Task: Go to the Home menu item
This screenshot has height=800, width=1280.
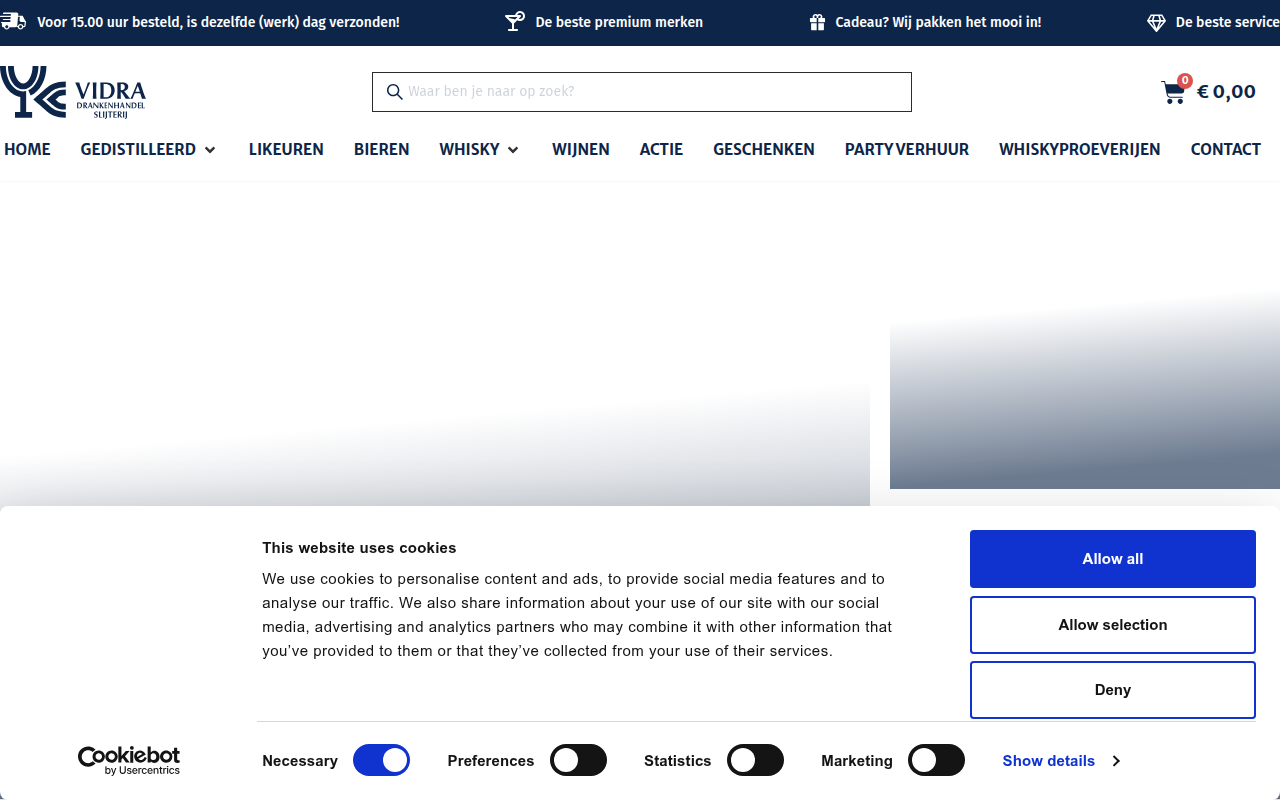Action: [27, 149]
